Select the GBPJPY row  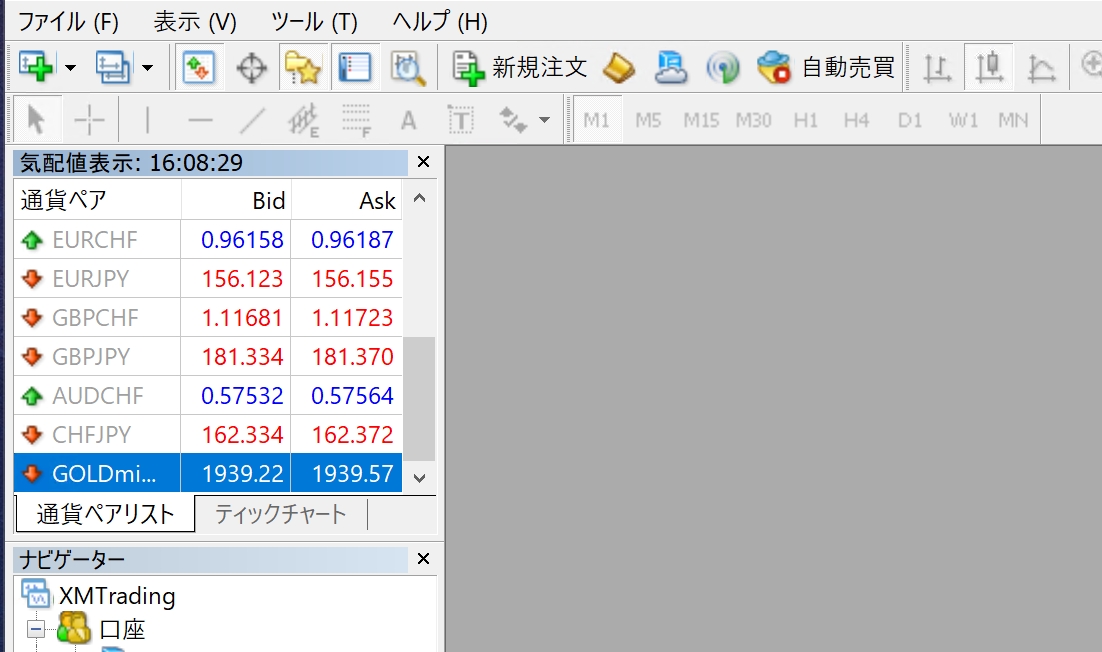tap(208, 356)
